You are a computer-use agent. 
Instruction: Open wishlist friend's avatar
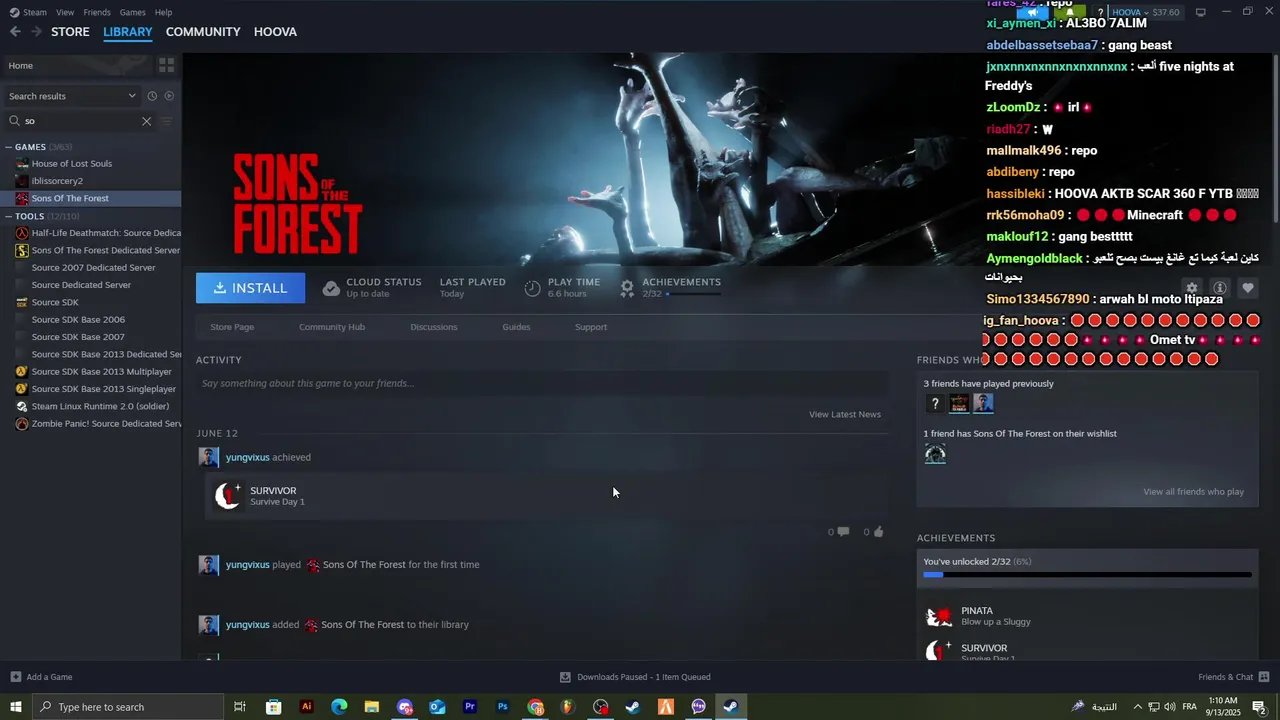pos(935,455)
